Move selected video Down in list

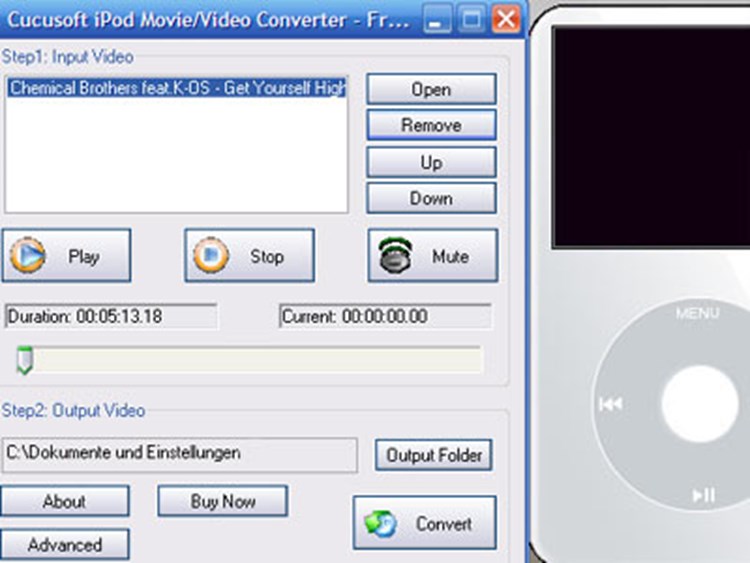pos(431,198)
